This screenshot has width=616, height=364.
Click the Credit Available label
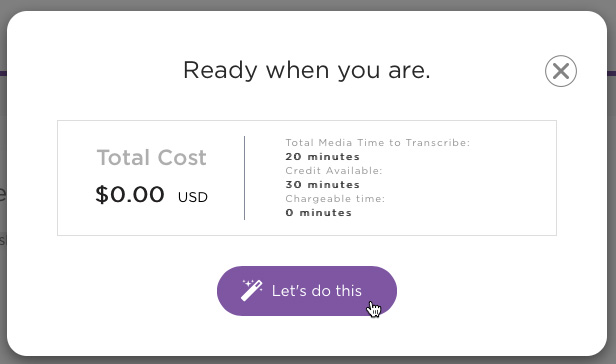pyautogui.click(x=334, y=170)
